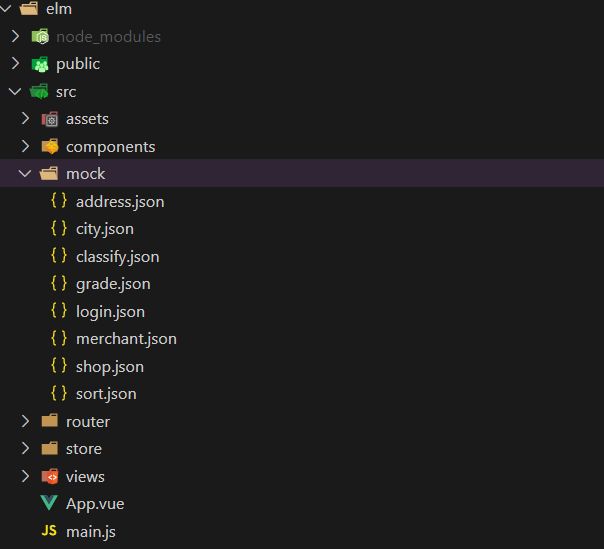The image size is (604, 549).
Task: Click the JSON braces icon for address.json
Action: [59, 201]
